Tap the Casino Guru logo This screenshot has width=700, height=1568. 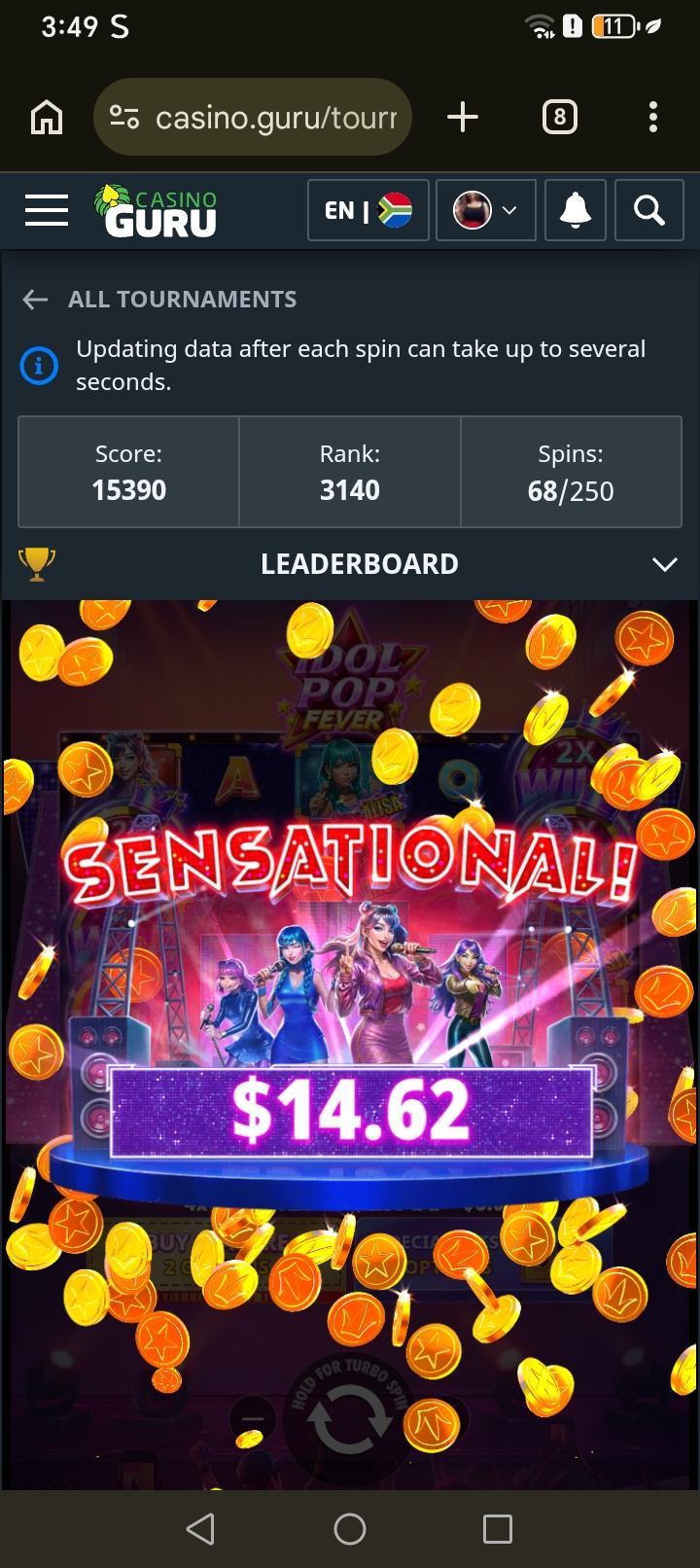click(x=156, y=211)
